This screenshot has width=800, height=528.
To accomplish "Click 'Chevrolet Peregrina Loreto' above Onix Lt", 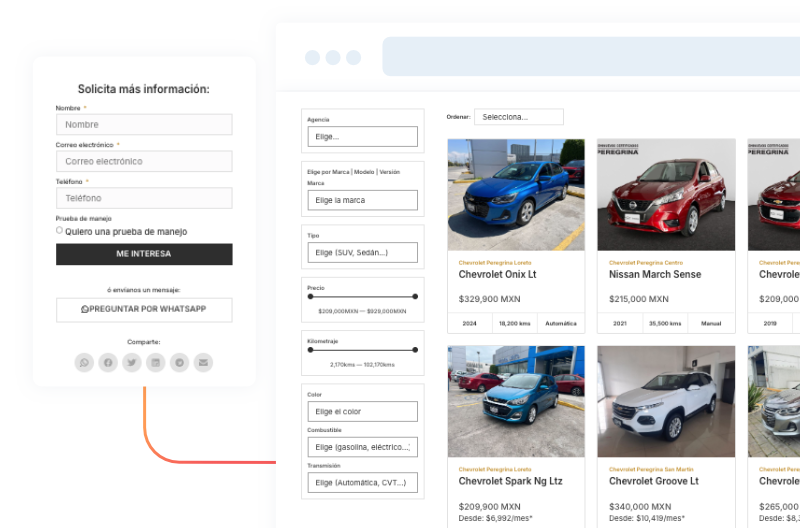I will pos(495,263).
